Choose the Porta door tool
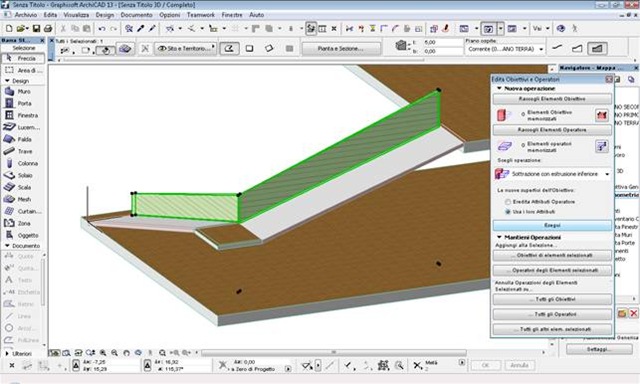Viewport: 640px width, 384px height. (x=23, y=104)
